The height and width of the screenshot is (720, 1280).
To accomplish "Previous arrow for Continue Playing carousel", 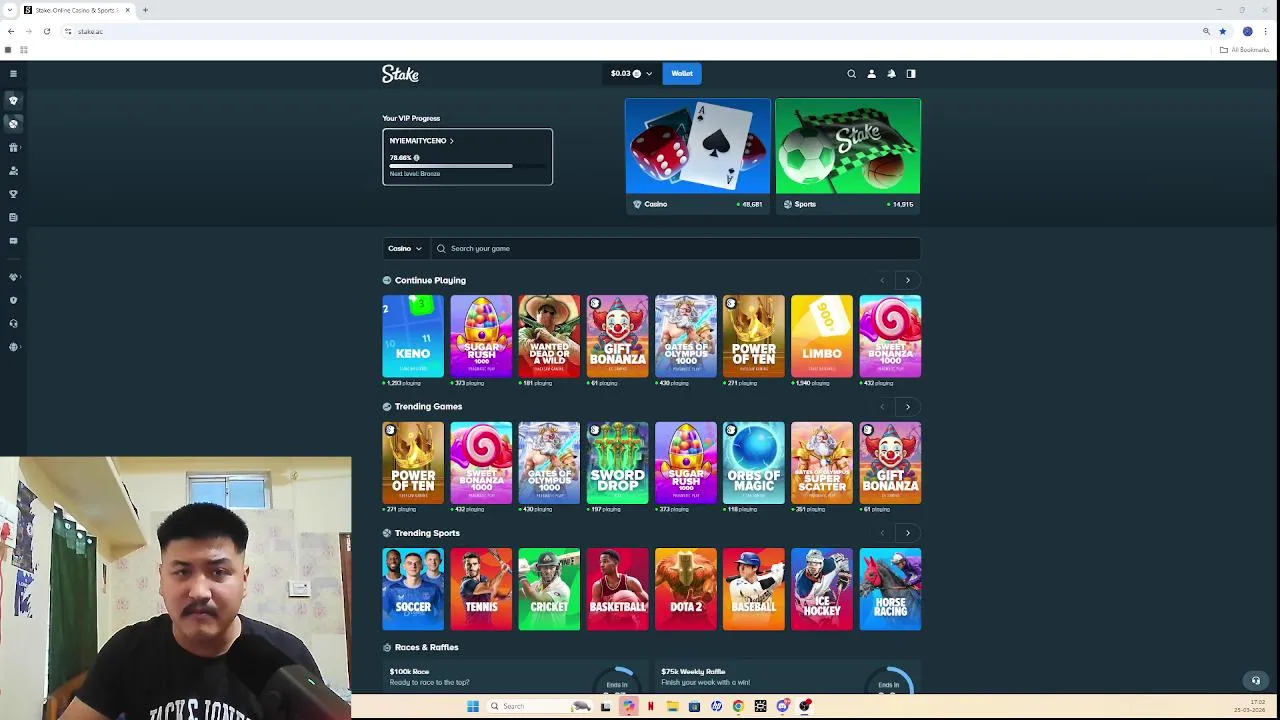I will click(x=882, y=280).
